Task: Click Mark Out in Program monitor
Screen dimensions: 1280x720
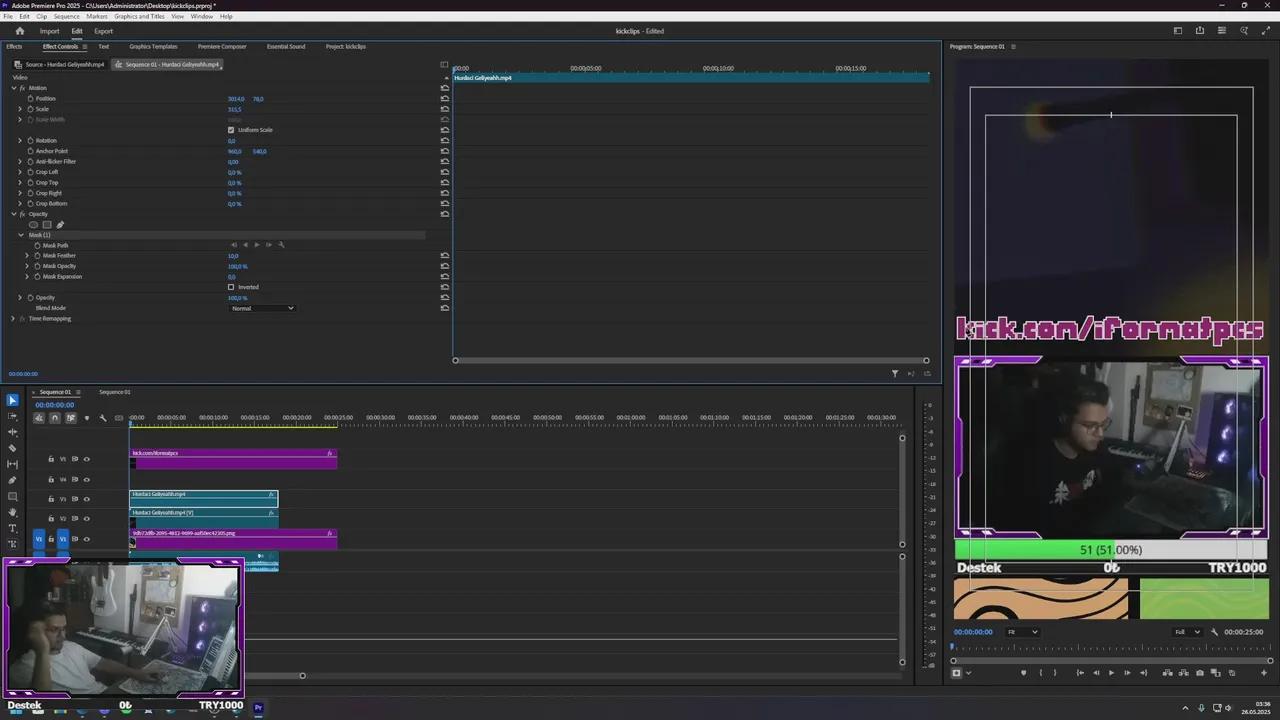Action: pyautogui.click(x=1055, y=673)
